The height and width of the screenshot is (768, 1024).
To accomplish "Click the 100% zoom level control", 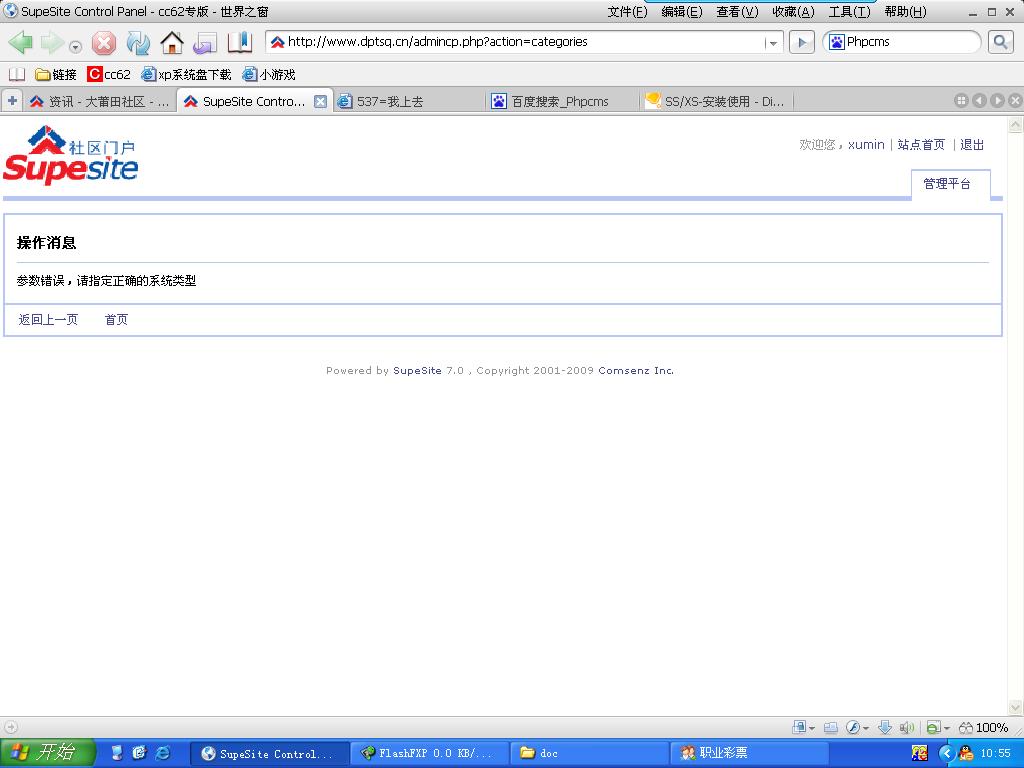I will point(984,728).
